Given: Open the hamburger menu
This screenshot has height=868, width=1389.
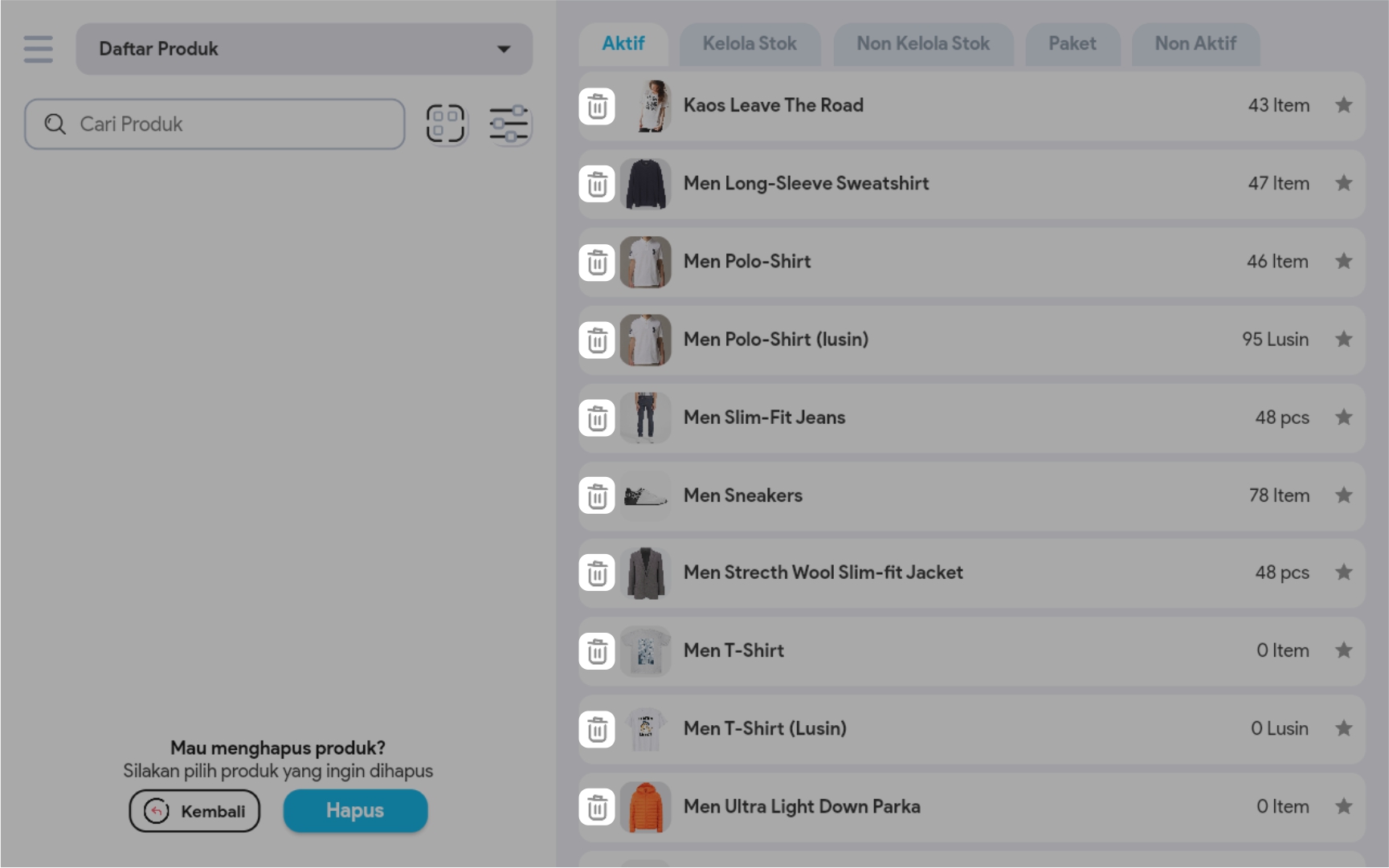Looking at the screenshot, I should tap(38, 49).
